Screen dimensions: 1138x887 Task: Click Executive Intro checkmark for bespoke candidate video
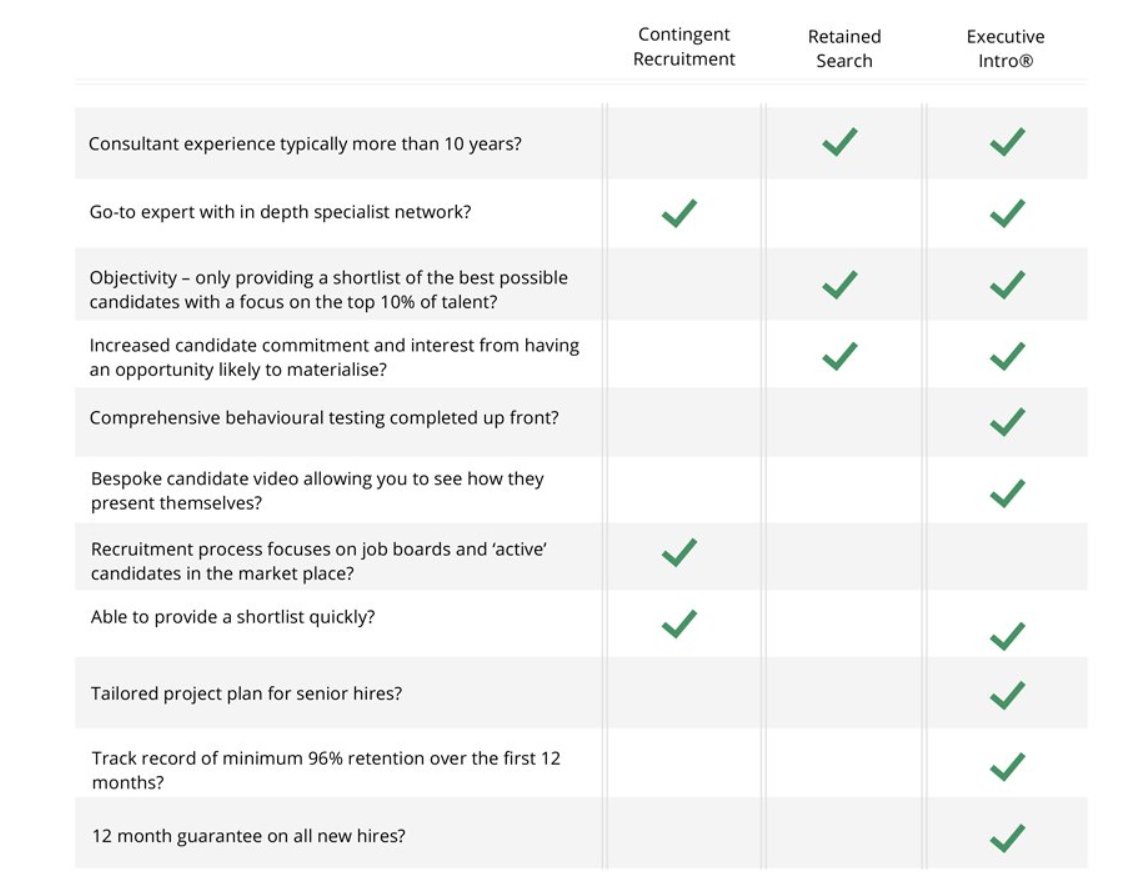[1007, 493]
